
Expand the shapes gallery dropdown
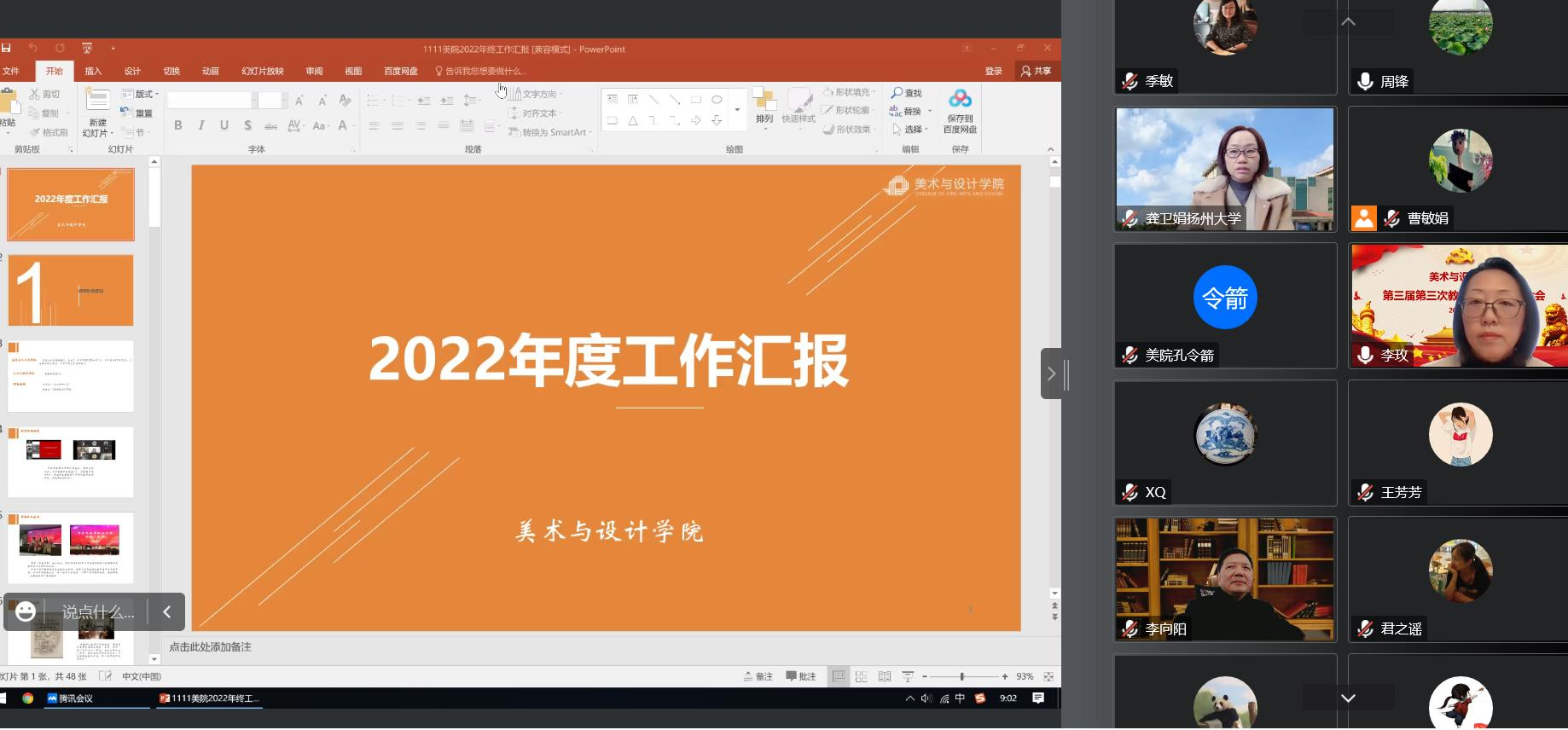[737, 110]
